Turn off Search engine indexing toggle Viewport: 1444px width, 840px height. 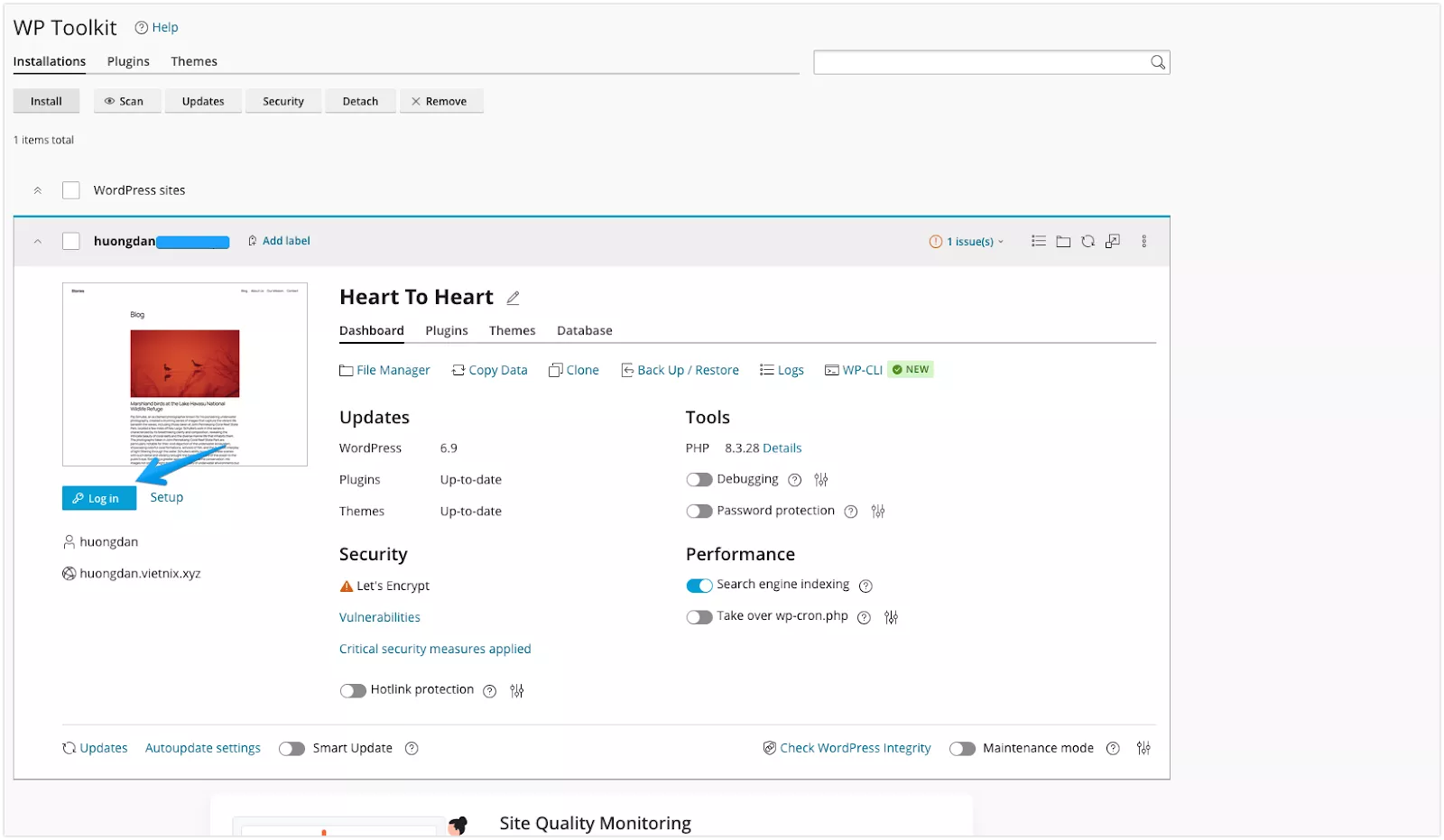[699, 586]
